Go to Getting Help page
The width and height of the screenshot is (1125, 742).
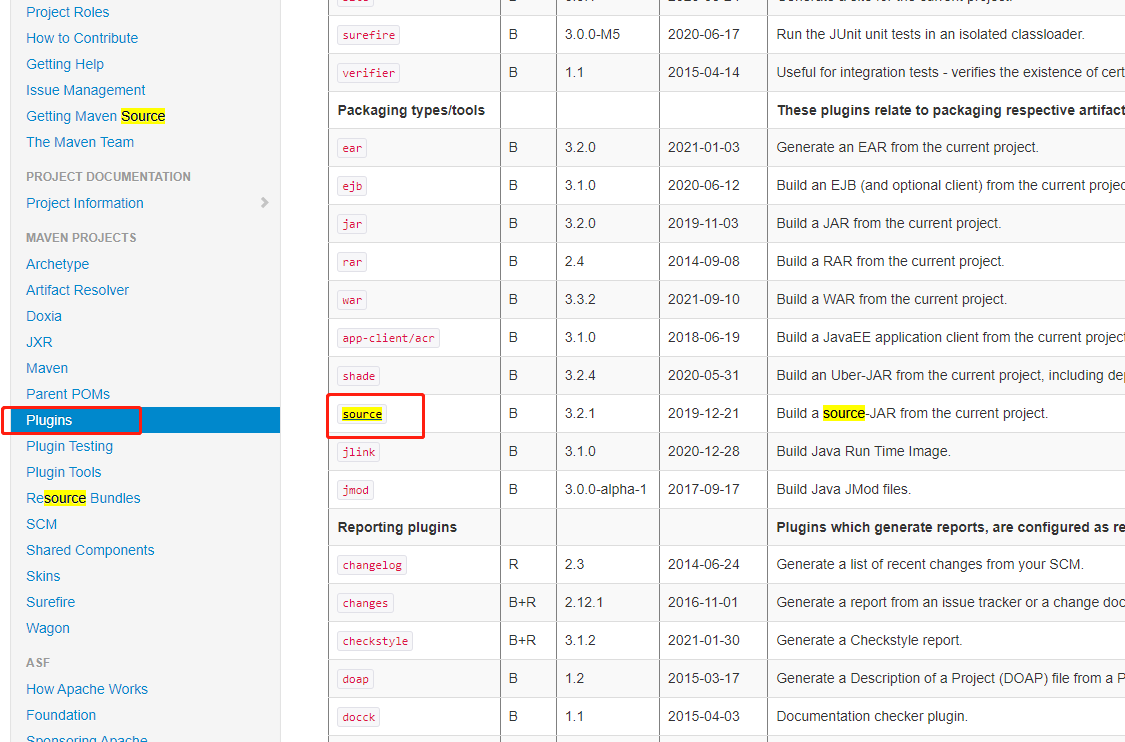[65, 64]
